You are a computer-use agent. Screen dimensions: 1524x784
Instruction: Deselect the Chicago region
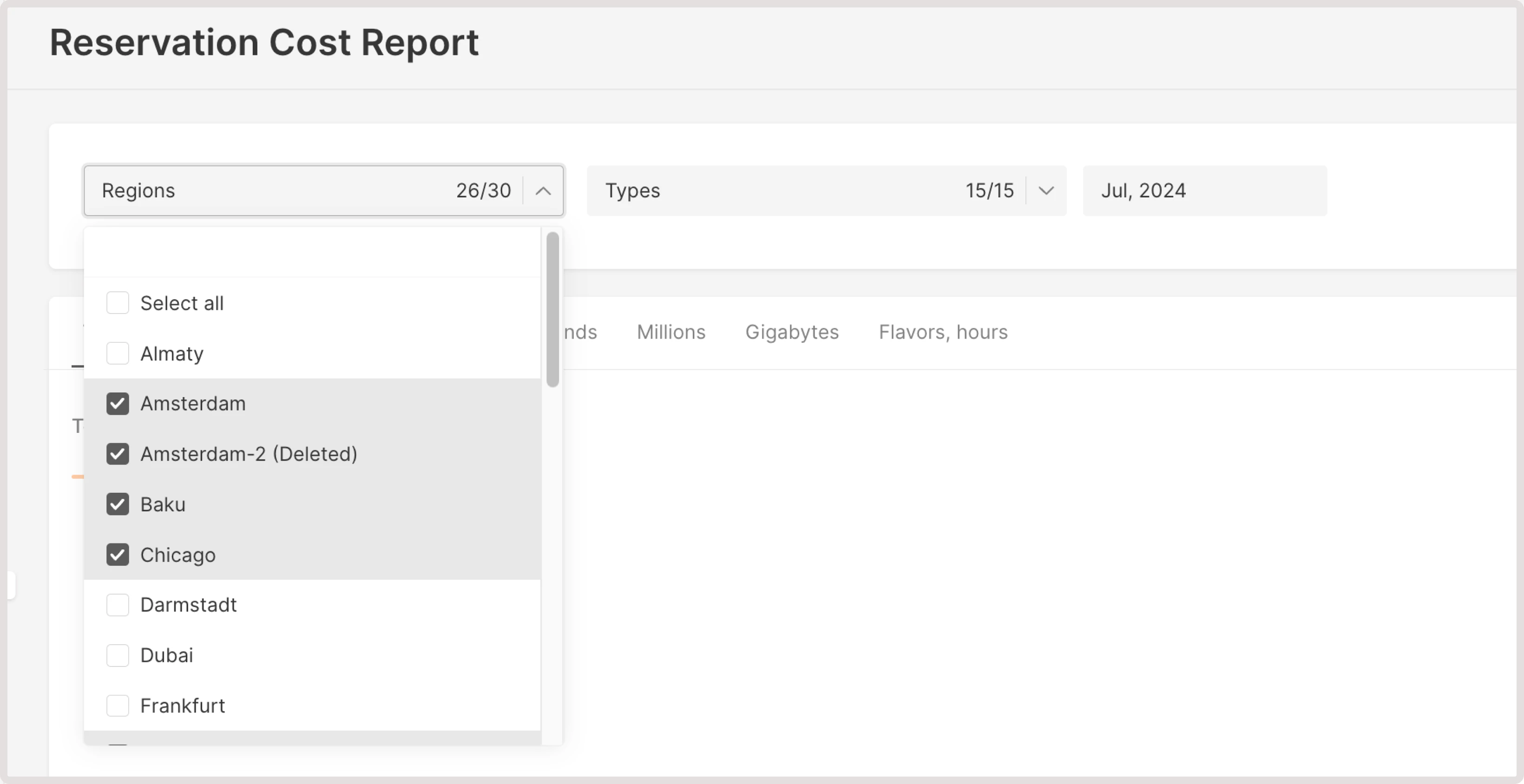pos(118,554)
